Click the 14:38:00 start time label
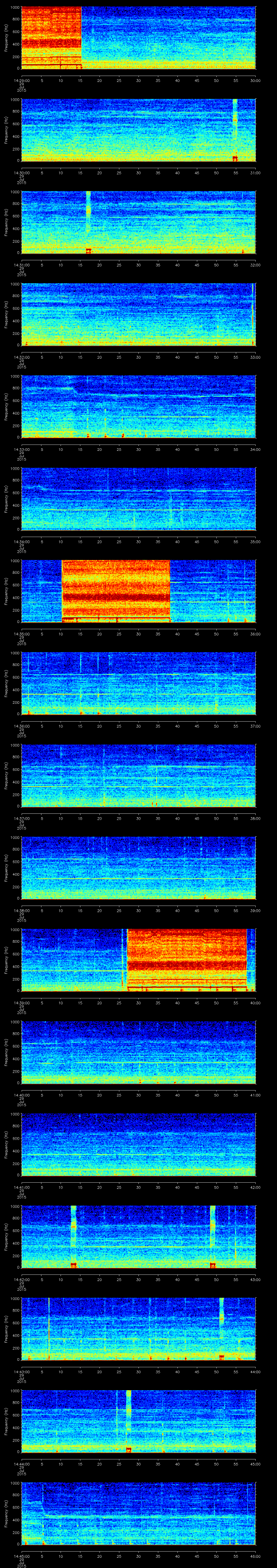Viewport: 277px width, 1568px height. point(21,910)
